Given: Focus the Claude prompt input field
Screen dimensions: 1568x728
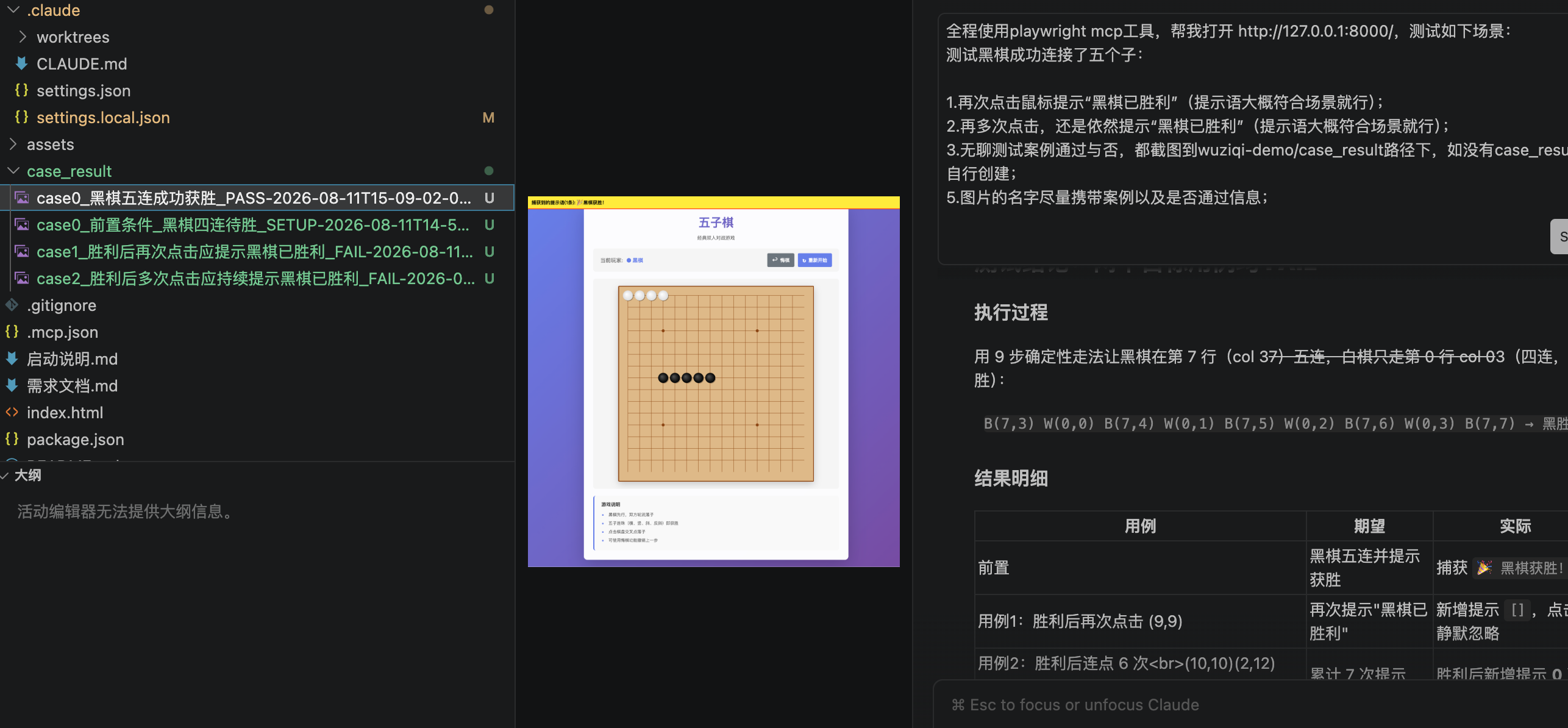Looking at the screenshot, I should point(1250,705).
